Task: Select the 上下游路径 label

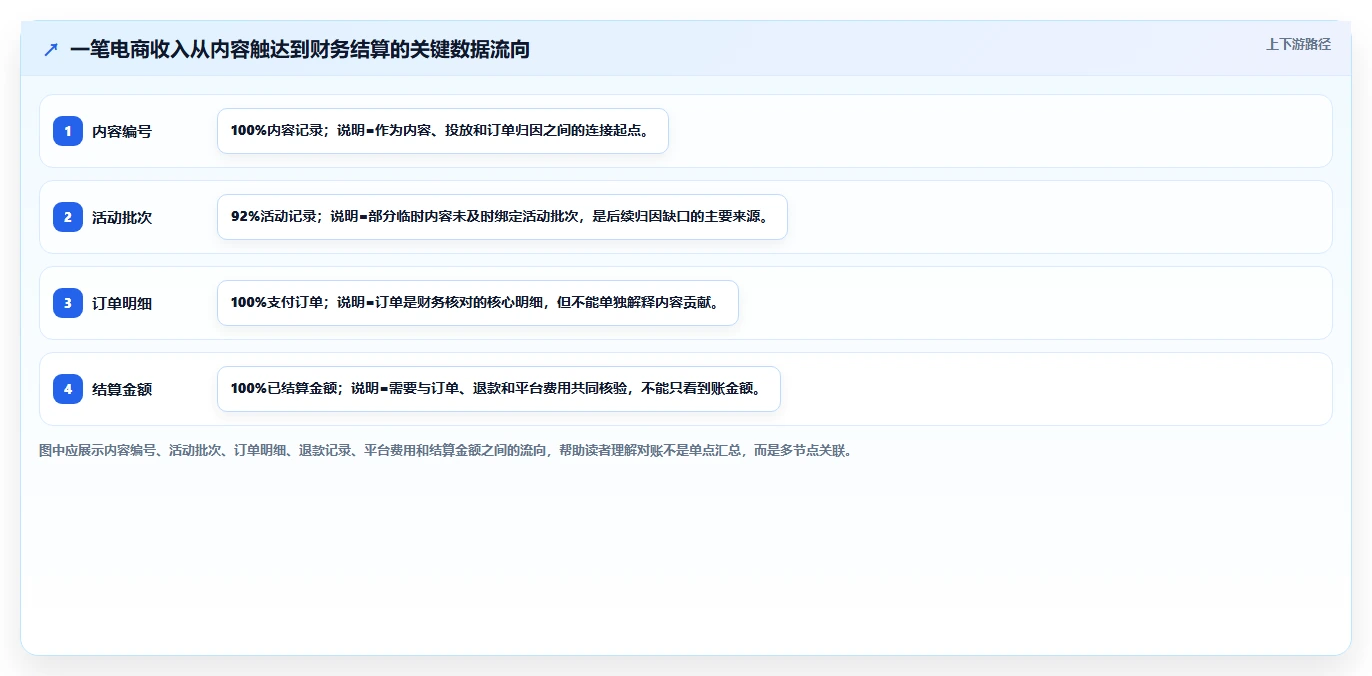Action: [1298, 44]
